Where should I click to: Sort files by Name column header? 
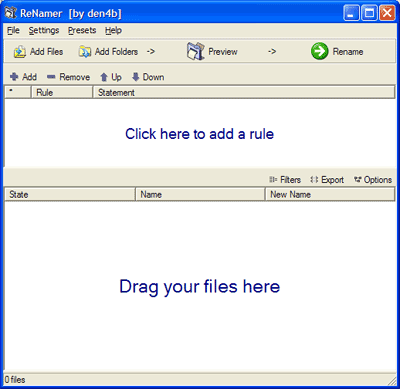200,194
